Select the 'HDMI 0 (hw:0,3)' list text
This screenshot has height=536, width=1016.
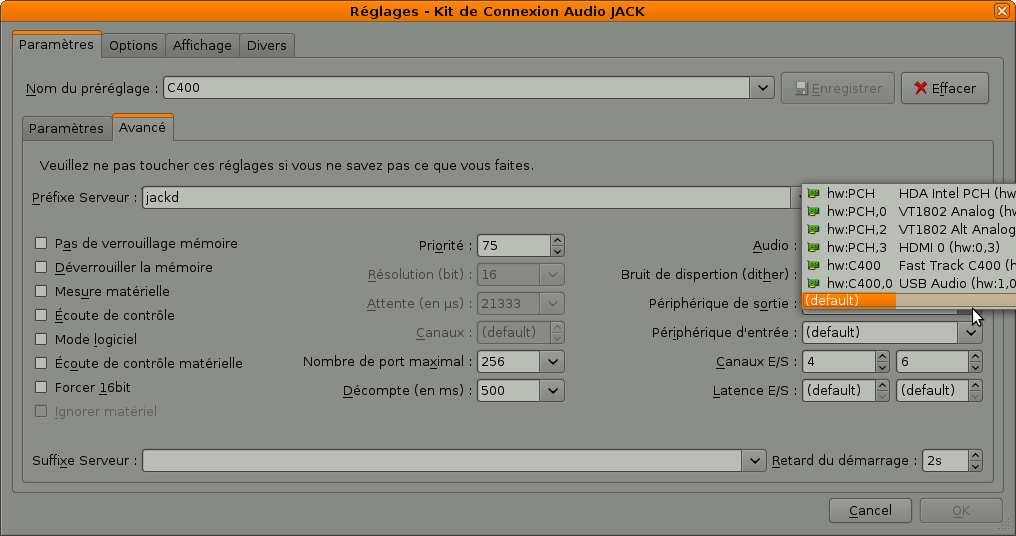[949, 247]
